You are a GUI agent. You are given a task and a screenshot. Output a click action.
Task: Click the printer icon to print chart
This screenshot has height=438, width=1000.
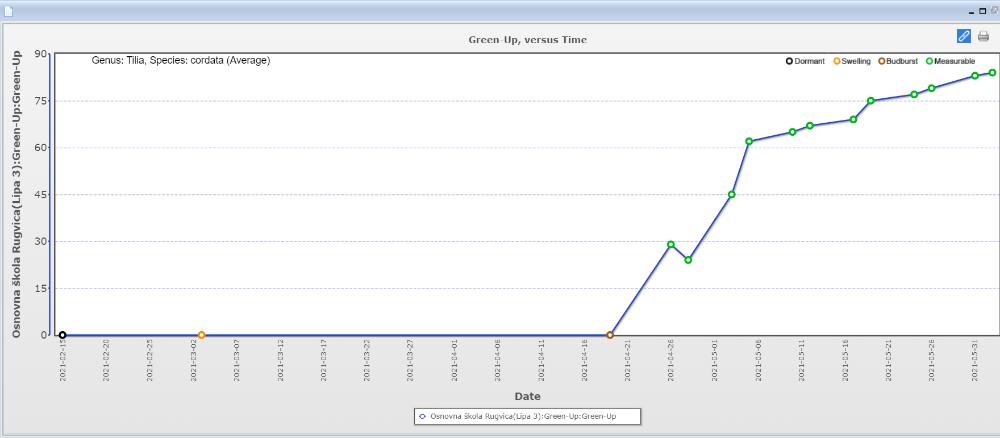[983, 36]
